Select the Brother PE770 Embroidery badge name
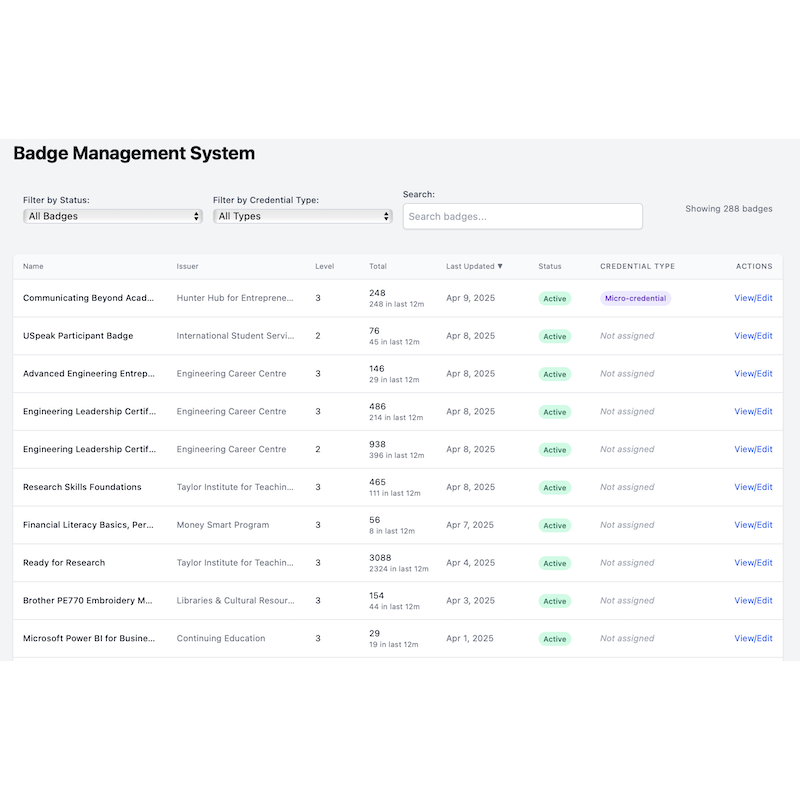The height and width of the screenshot is (800, 800). pos(88,601)
